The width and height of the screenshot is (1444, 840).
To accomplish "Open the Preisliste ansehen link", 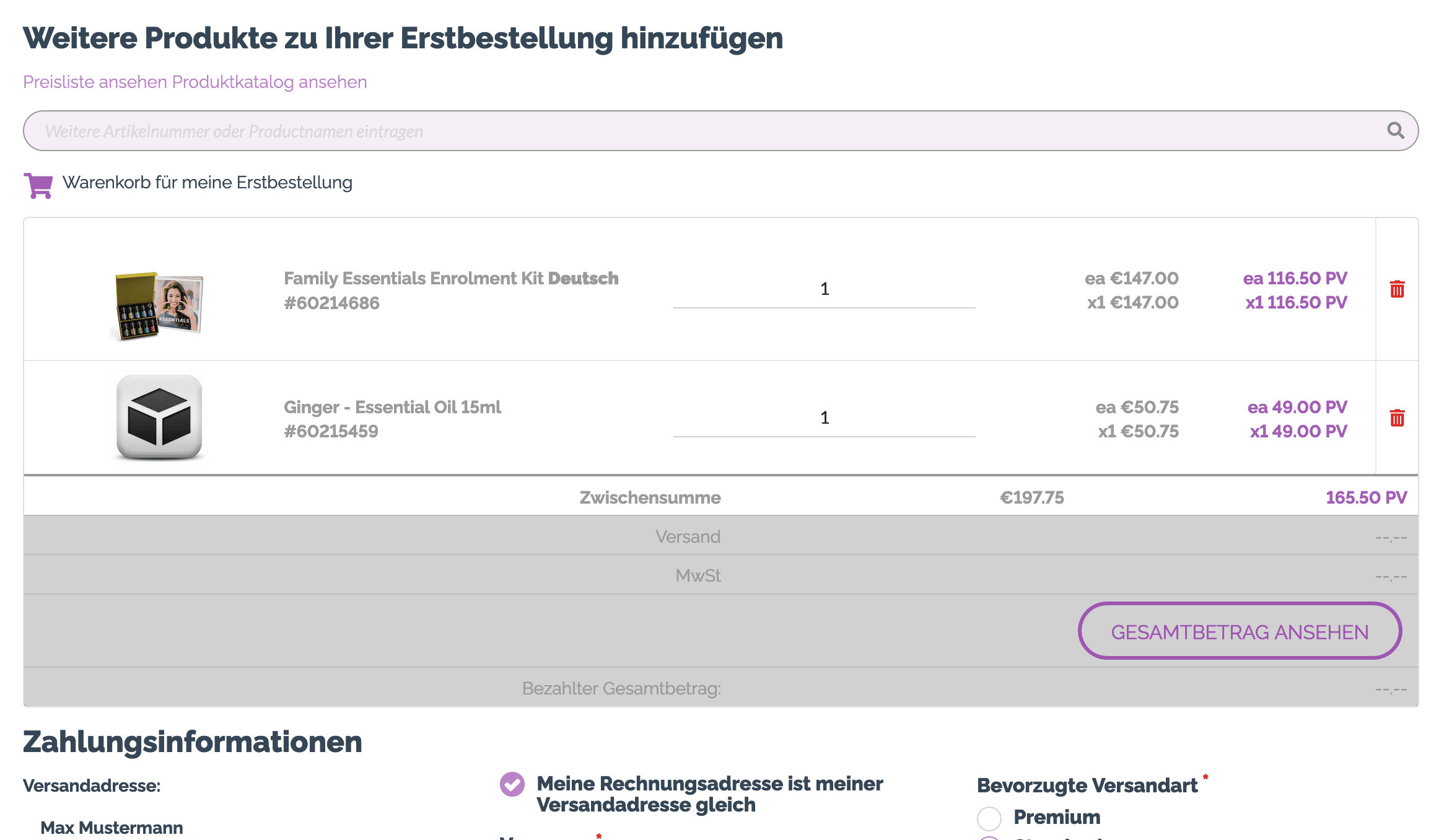I will (95, 82).
